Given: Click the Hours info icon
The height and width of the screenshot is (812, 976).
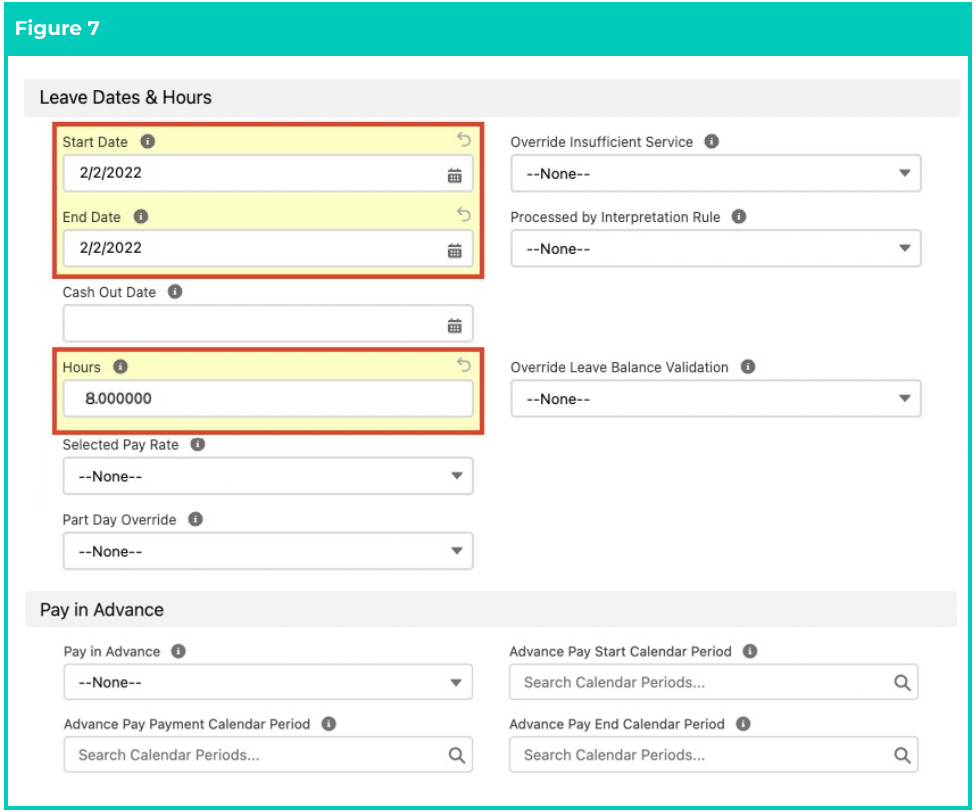Looking at the screenshot, I should click(x=121, y=367).
